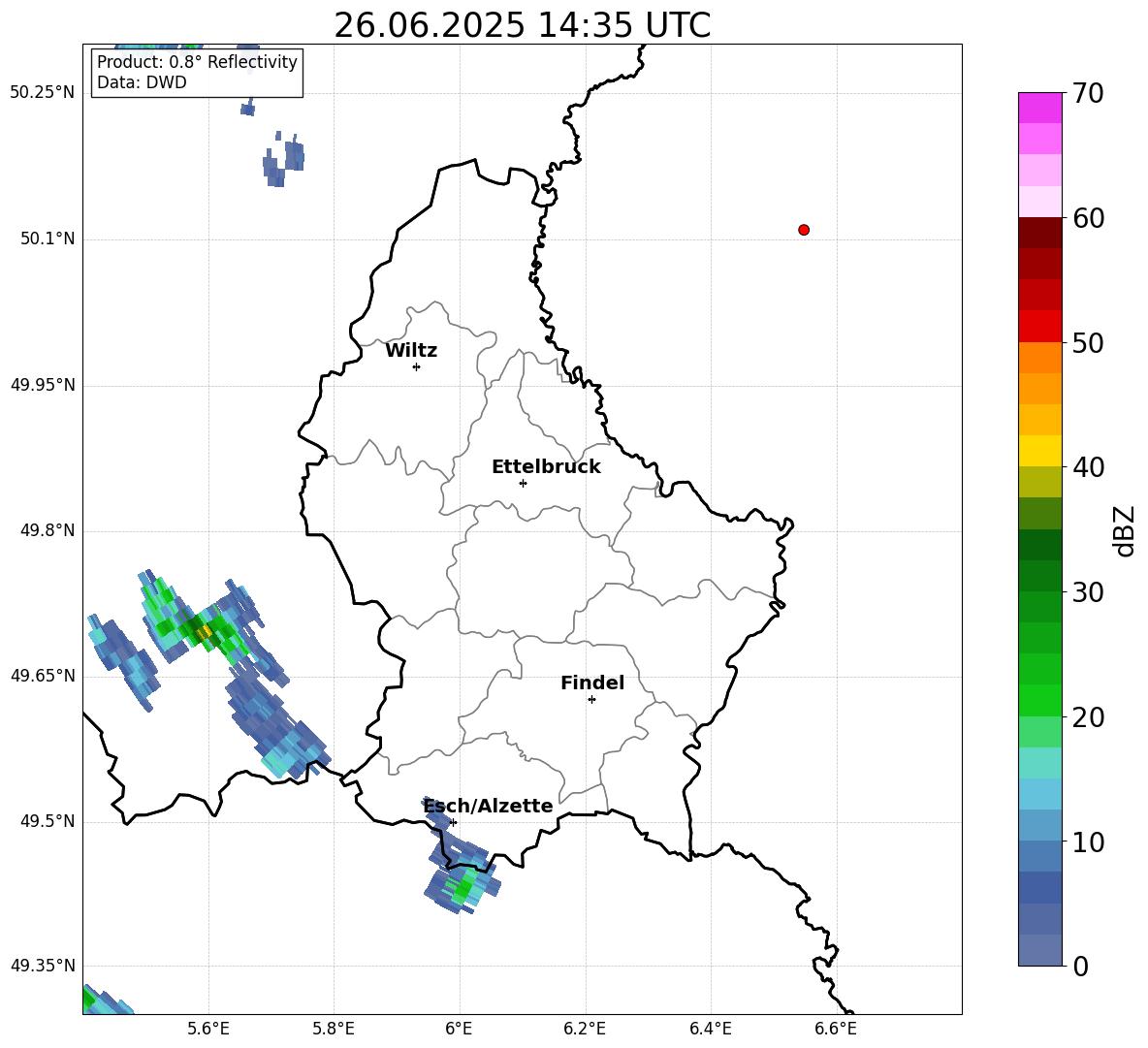
Task: Click the 'Data: DWD' legend text
Action: (x=142, y=82)
